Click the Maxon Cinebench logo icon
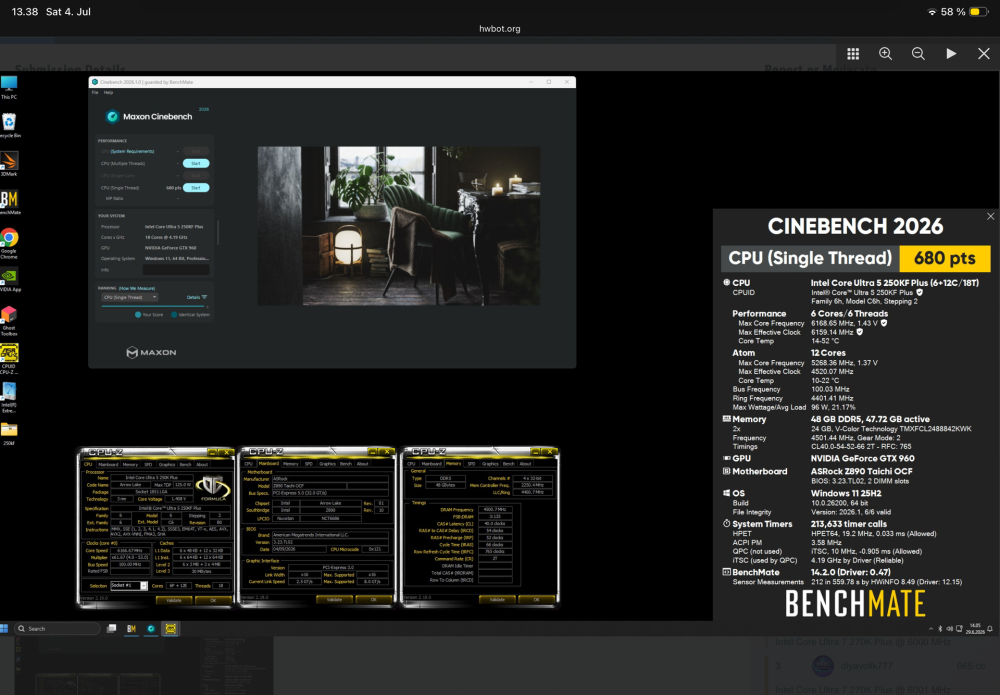Viewport: 1000px width, 695px height. tap(113, 116)
